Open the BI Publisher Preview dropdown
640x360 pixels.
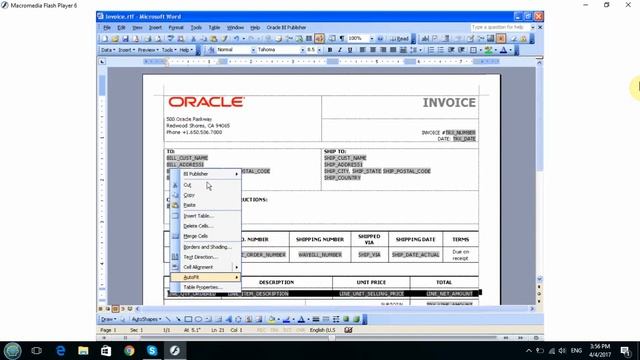point(148,50)
